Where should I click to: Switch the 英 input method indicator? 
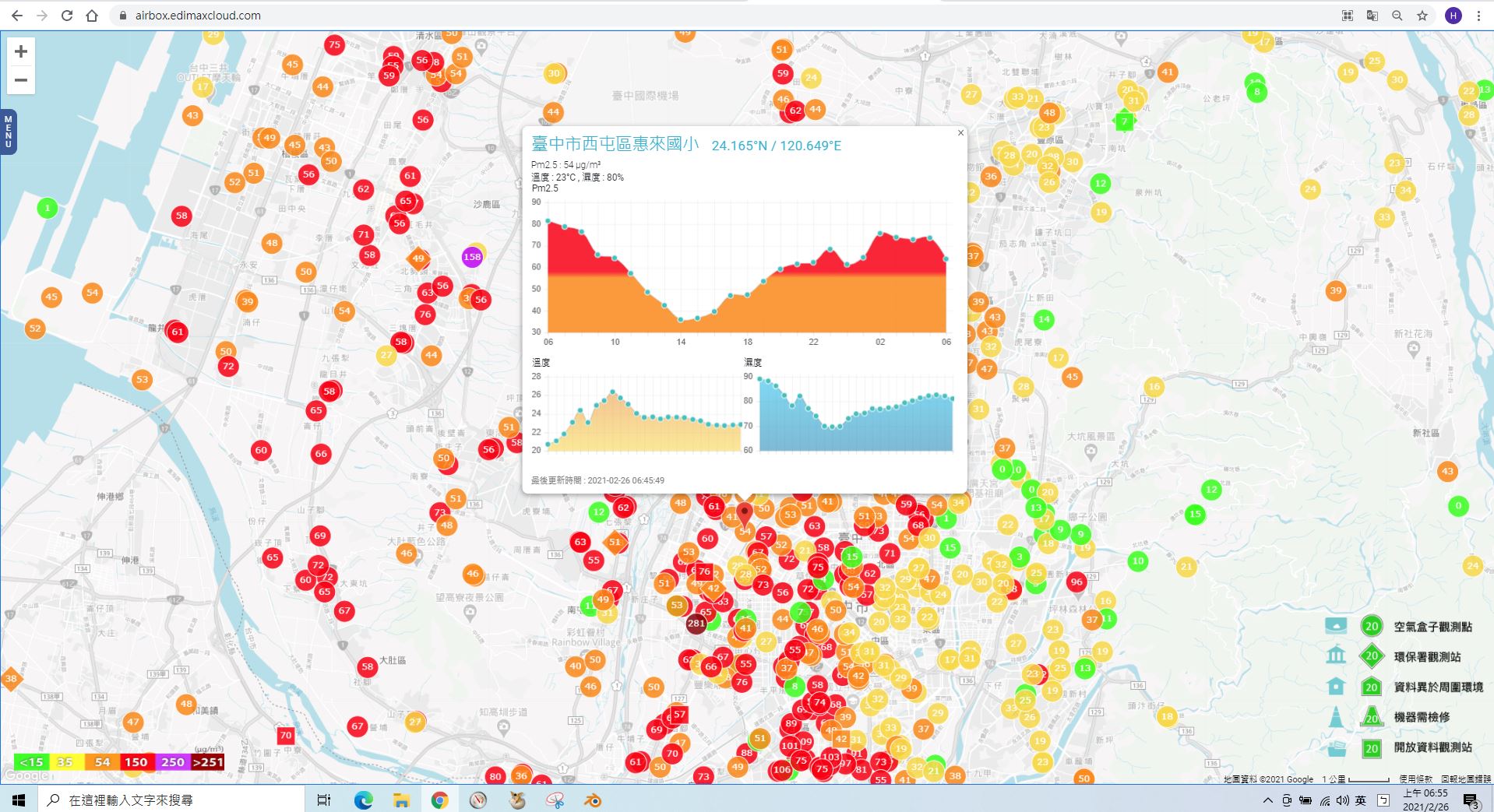(x=1360, y=800)
